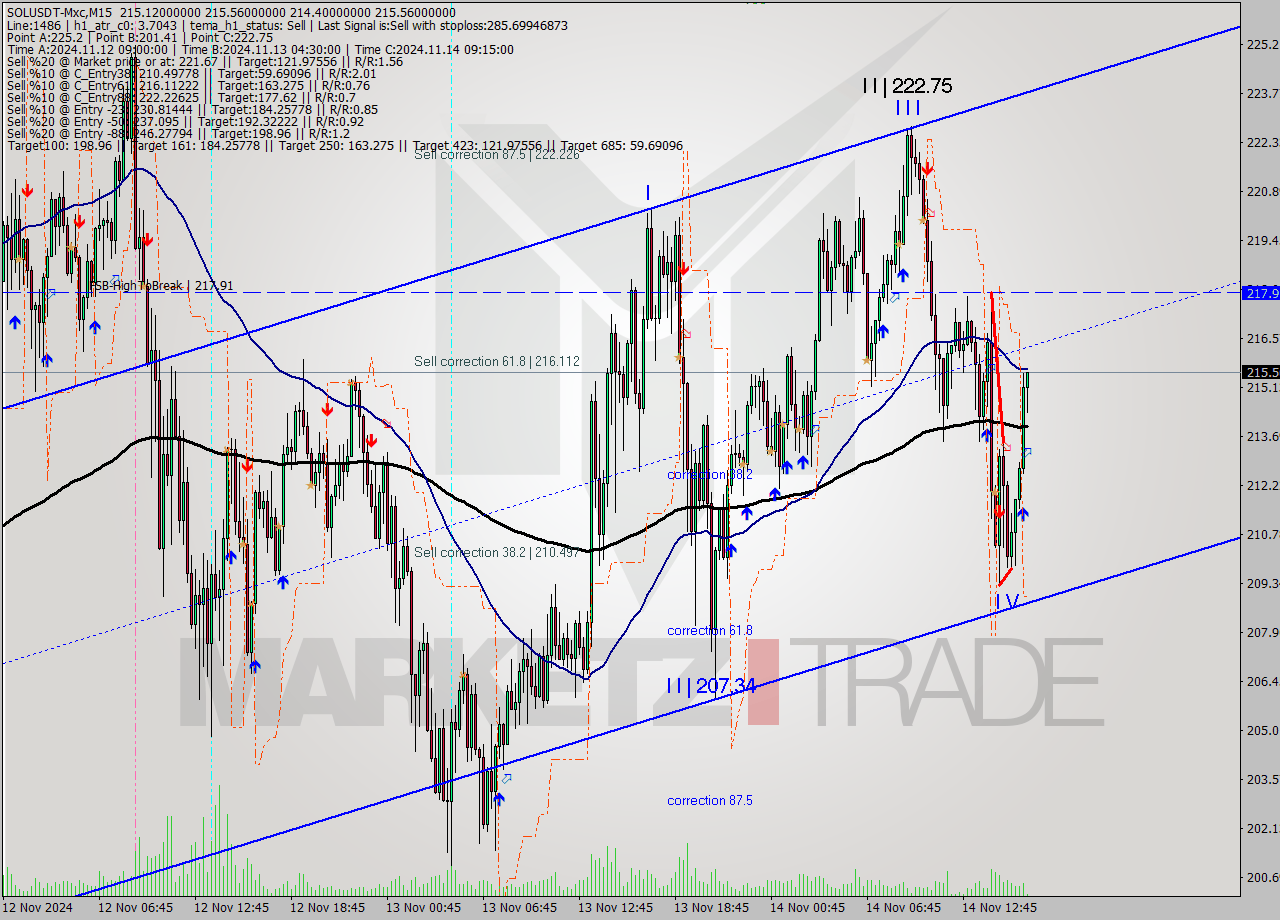Select the blue 'correction 38.2' label
Viewport: 1280px width, 920px height.
710,474
